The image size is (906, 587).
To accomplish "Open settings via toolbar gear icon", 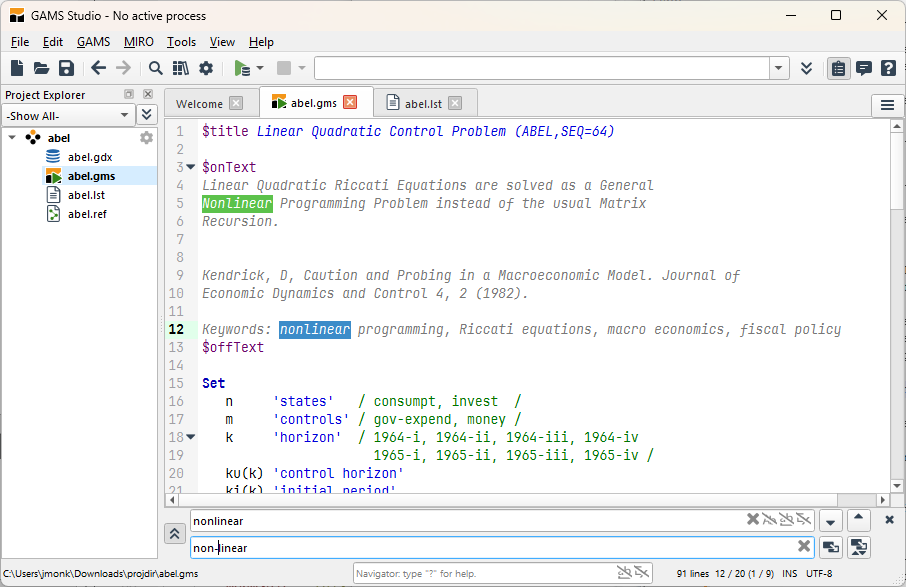I will [206, 68].
